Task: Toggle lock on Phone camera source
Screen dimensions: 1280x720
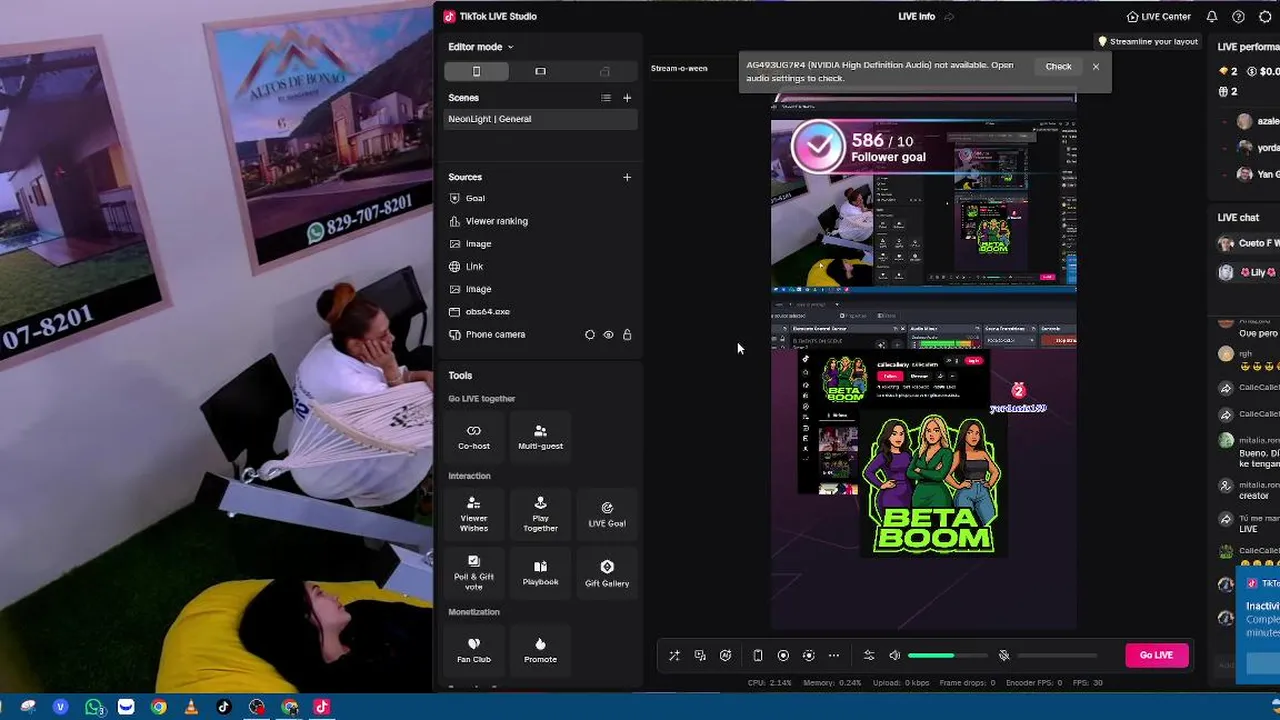Action: click(x=627, y=335)
